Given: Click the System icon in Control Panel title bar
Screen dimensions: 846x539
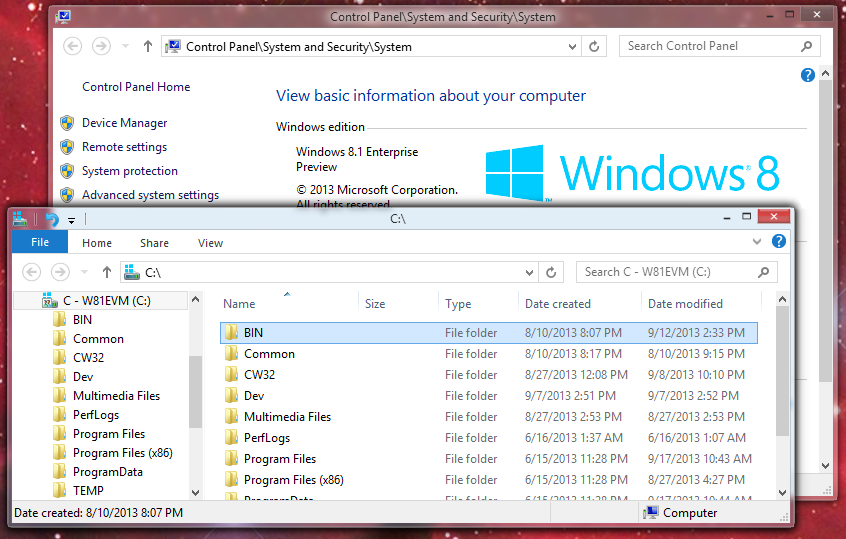Looking at the screenshot, I should click(63, 17).
